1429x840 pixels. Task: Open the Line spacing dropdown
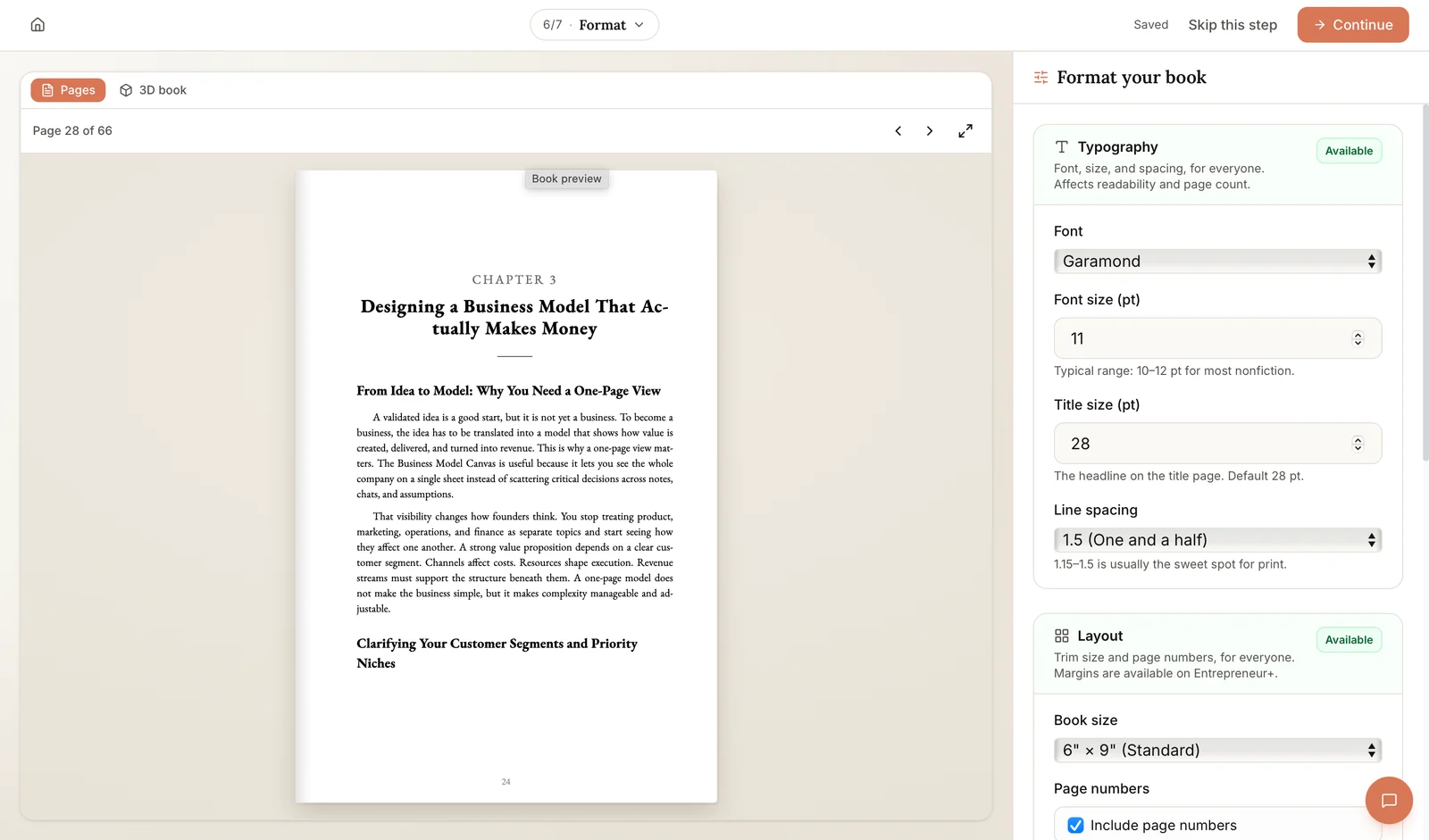[x=1217, y=540]
